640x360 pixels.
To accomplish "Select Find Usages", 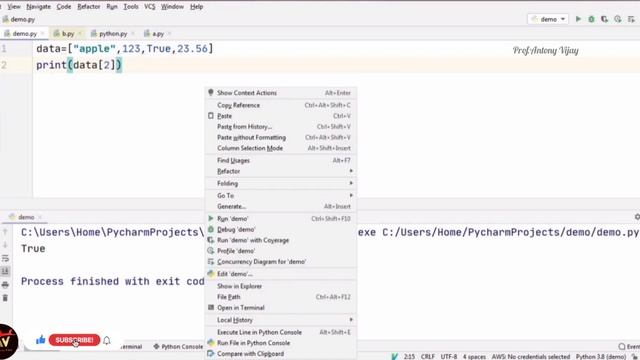I will (280, 160).
